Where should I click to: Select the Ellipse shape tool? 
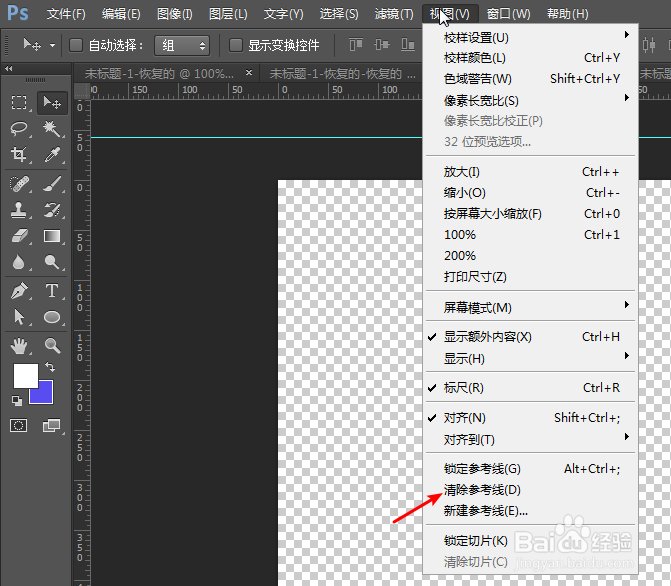(x=52, y=317)
